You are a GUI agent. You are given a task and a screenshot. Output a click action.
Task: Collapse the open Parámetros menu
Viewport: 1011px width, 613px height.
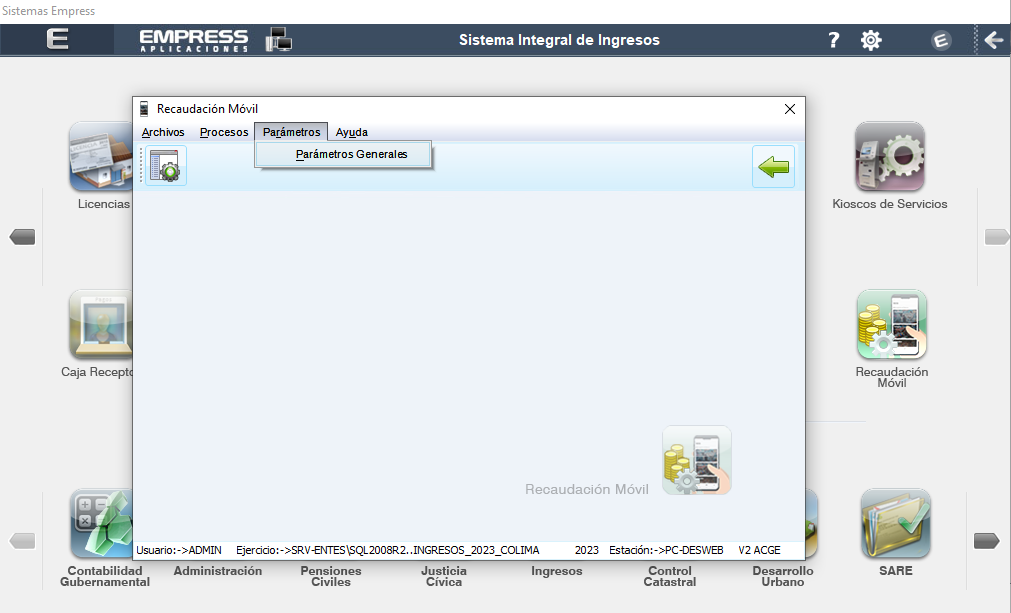tap(291, 132)
